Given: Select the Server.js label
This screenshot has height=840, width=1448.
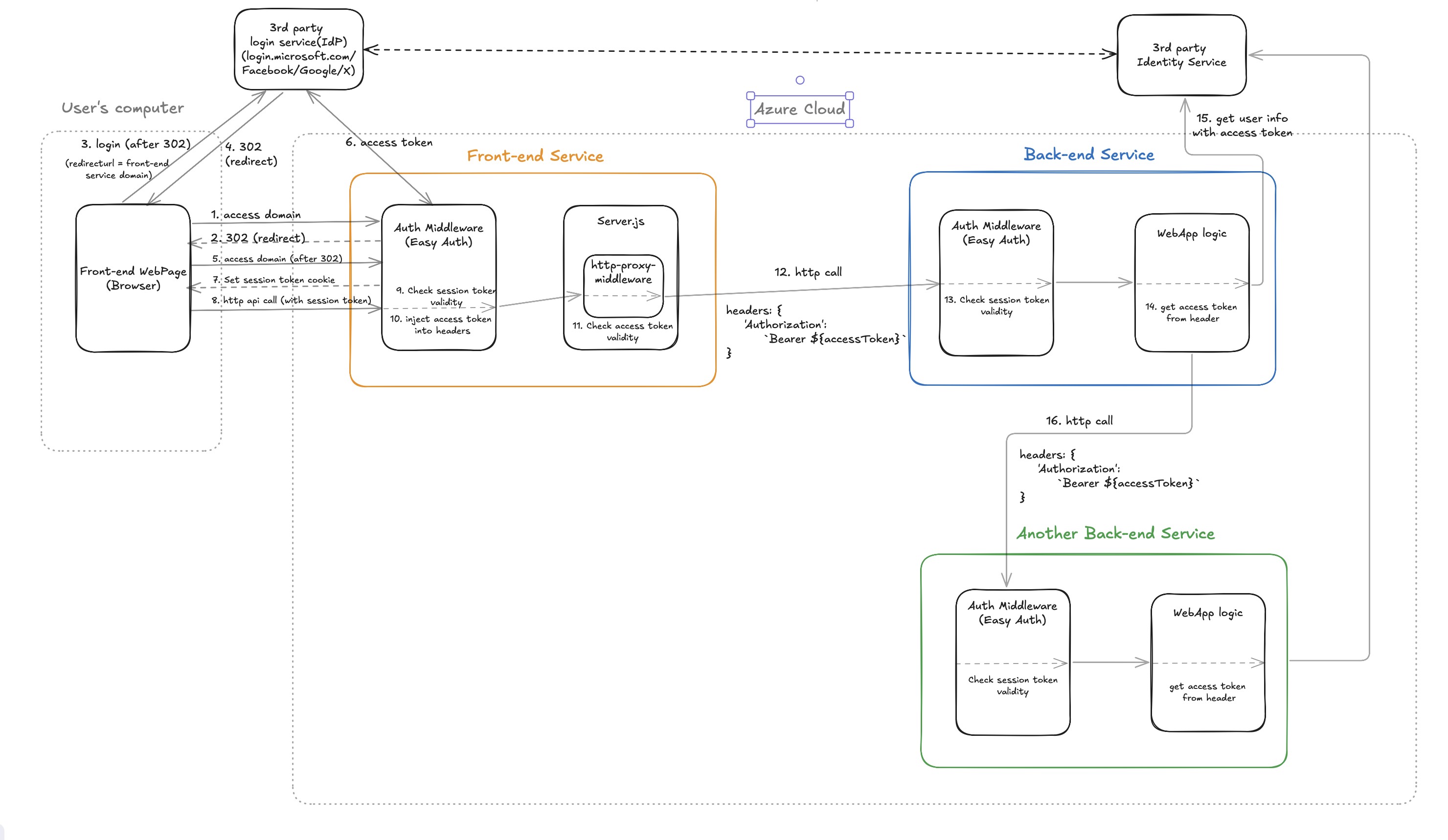Looking at the screenshot, I should pos(621,221).
